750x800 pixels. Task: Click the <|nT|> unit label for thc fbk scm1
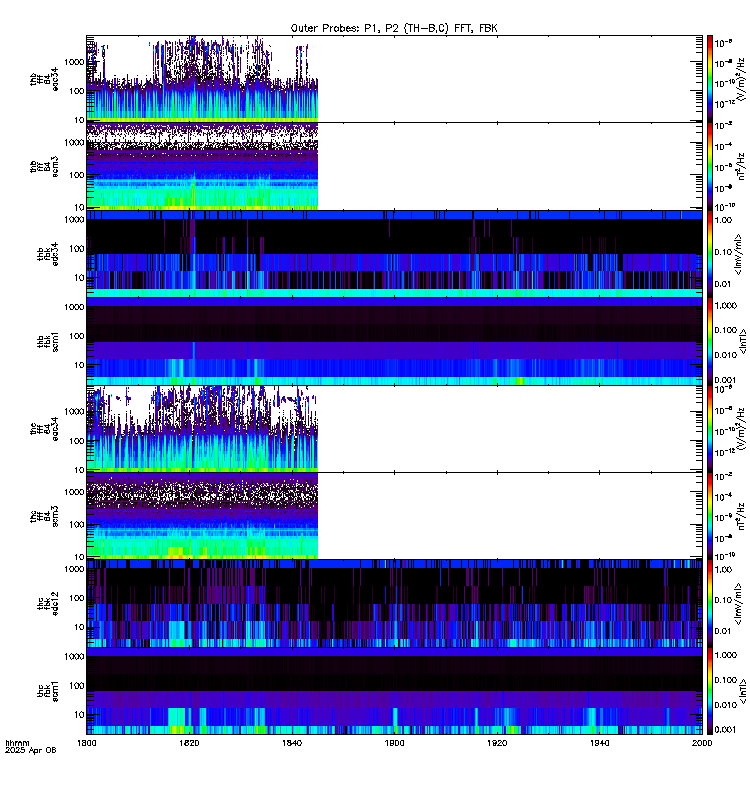tap(743, 691)
